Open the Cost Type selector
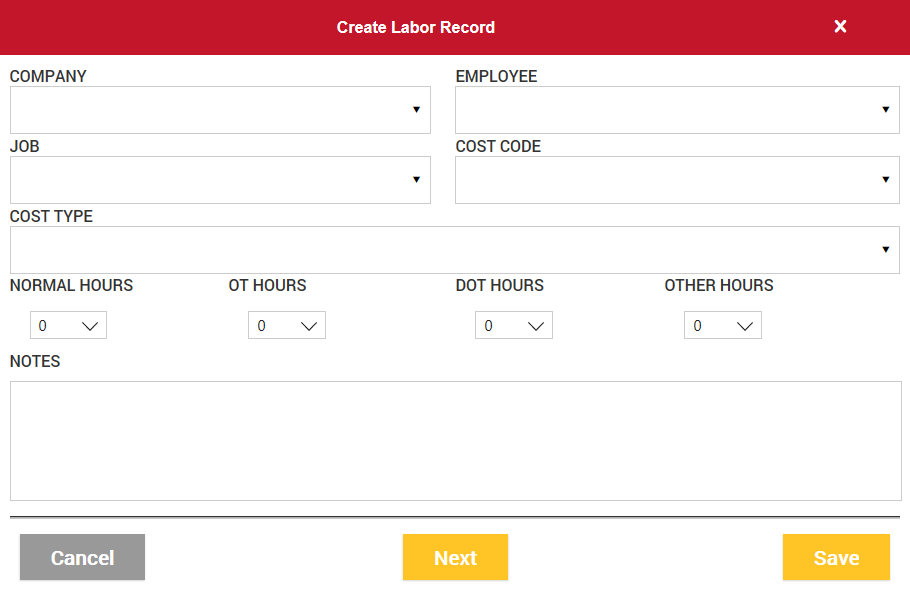This screenshot has width=910, height=595. (885, 250)
